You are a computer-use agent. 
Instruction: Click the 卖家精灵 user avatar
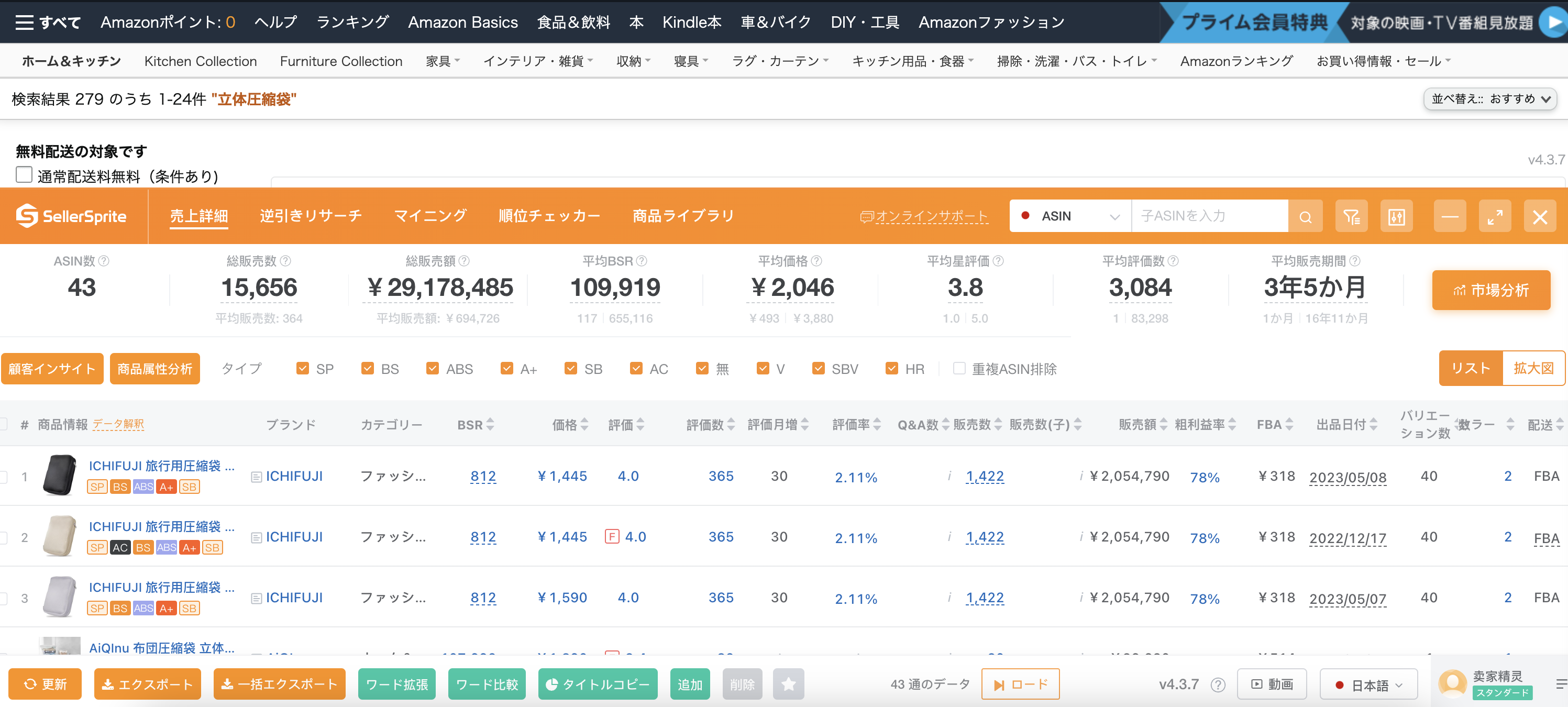[1452, 684]
